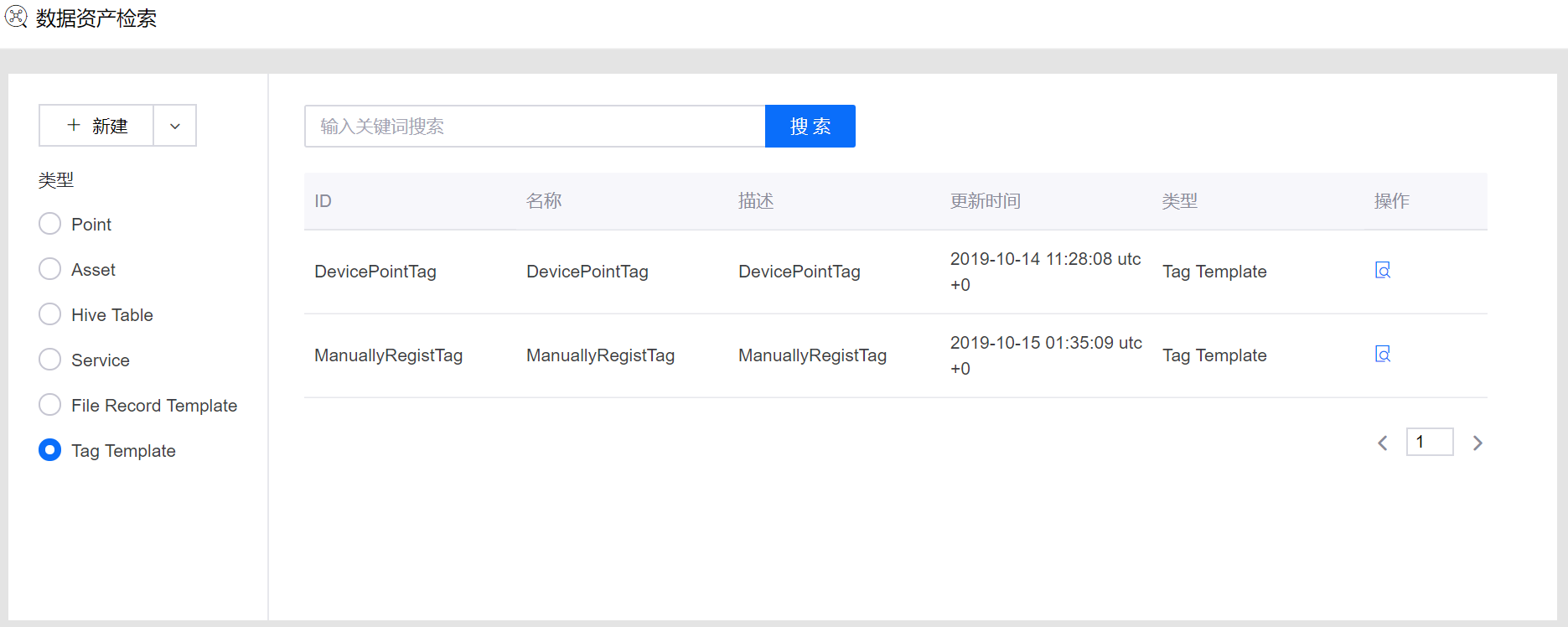Click the 名称 column header
The width and height of the screenshot is (1568, 627).
(544, 201)
